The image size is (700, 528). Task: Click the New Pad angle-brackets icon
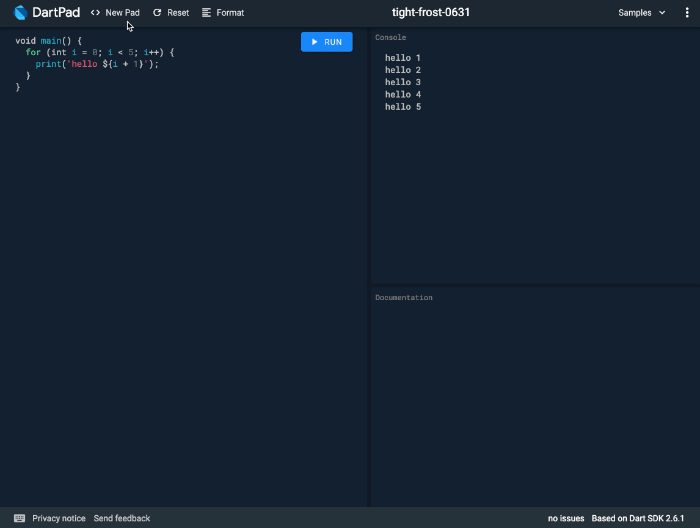[x=95, y=13]
